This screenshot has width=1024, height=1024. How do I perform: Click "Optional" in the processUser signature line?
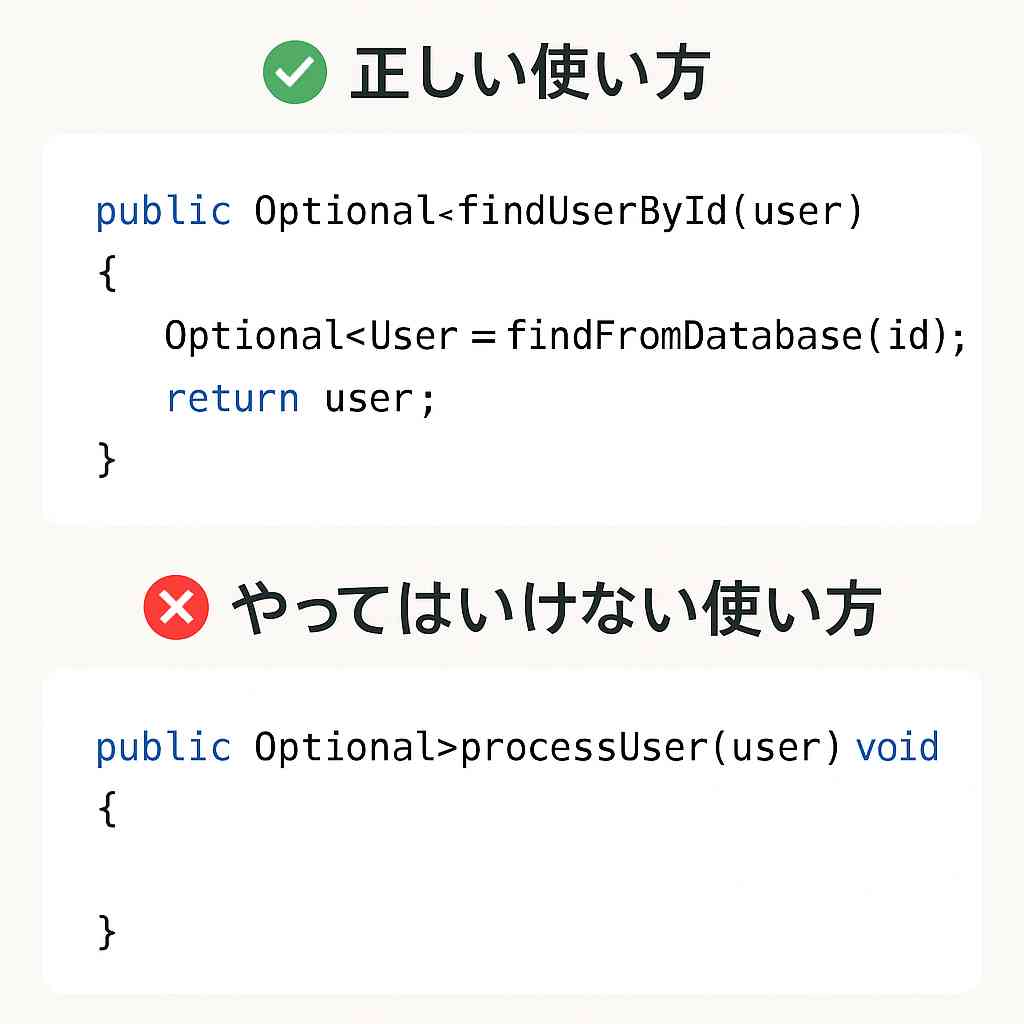pos(345,748)
